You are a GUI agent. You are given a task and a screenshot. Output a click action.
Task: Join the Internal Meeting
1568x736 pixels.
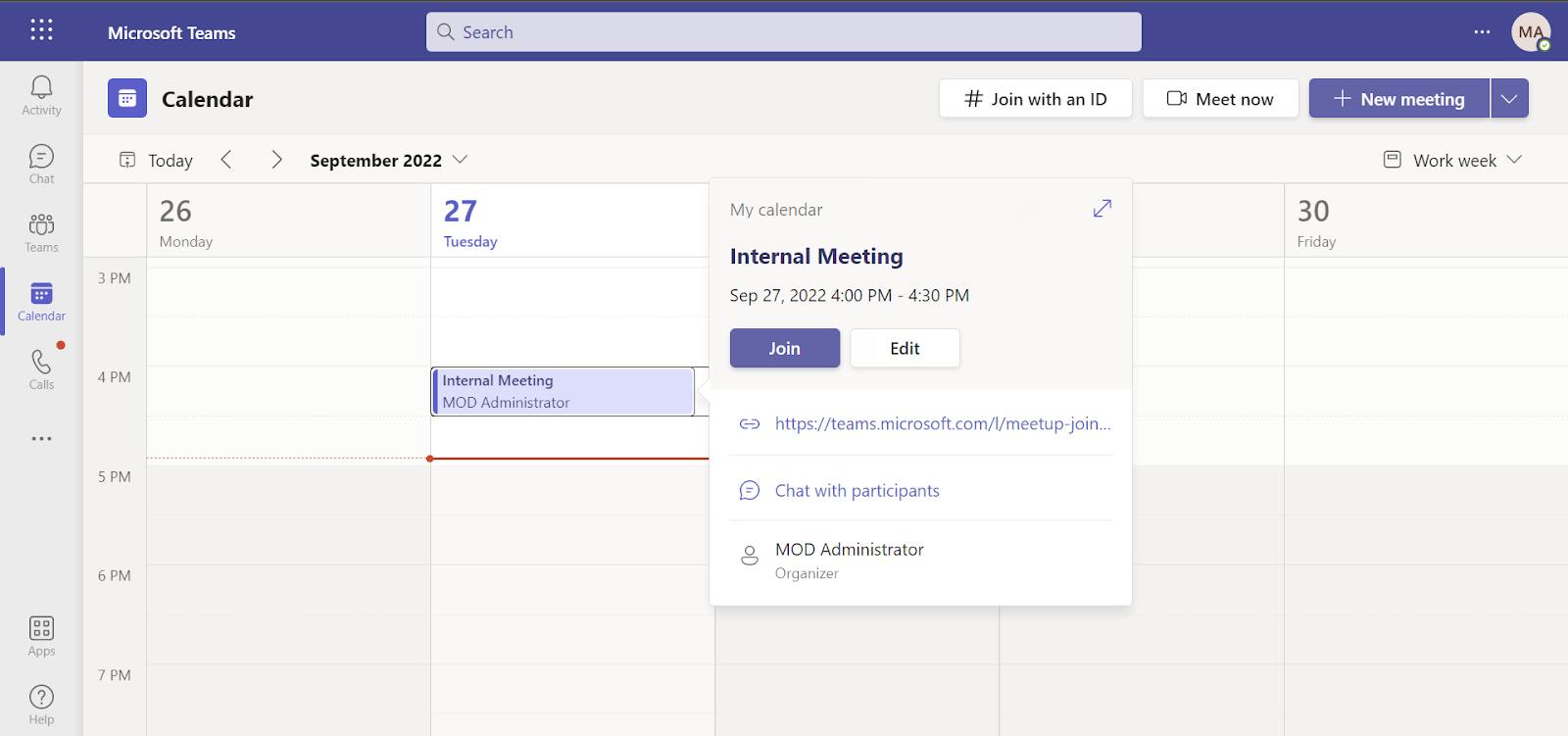pos(785,348)
